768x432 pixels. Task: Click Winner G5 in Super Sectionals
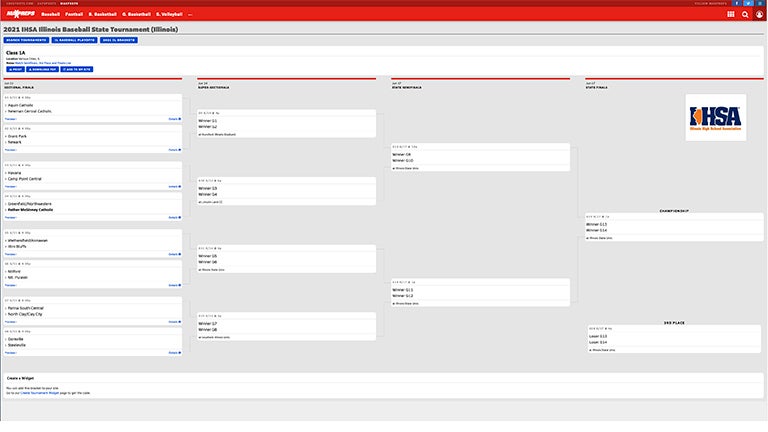[208, 256]
